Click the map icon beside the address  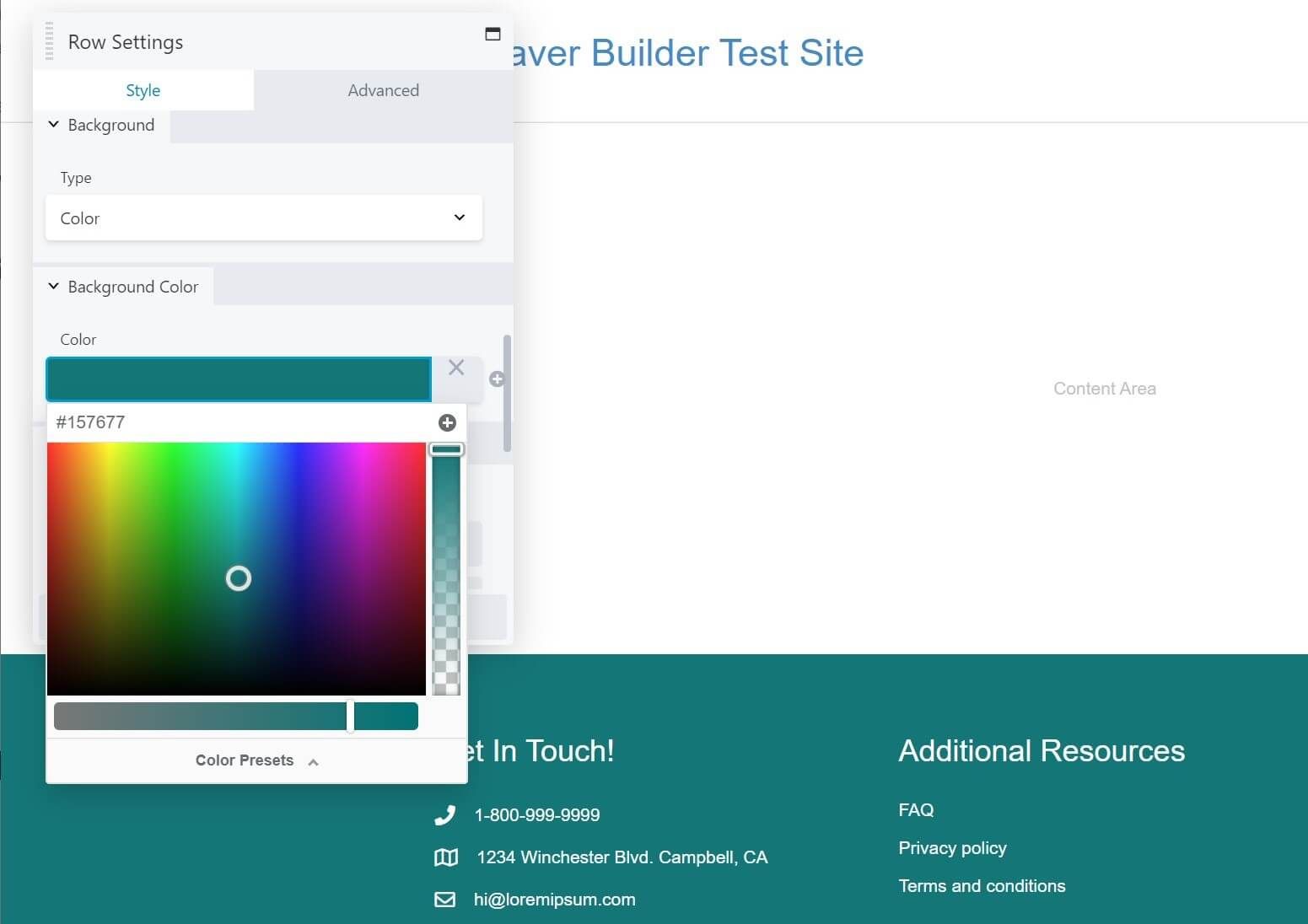[445, 857]
